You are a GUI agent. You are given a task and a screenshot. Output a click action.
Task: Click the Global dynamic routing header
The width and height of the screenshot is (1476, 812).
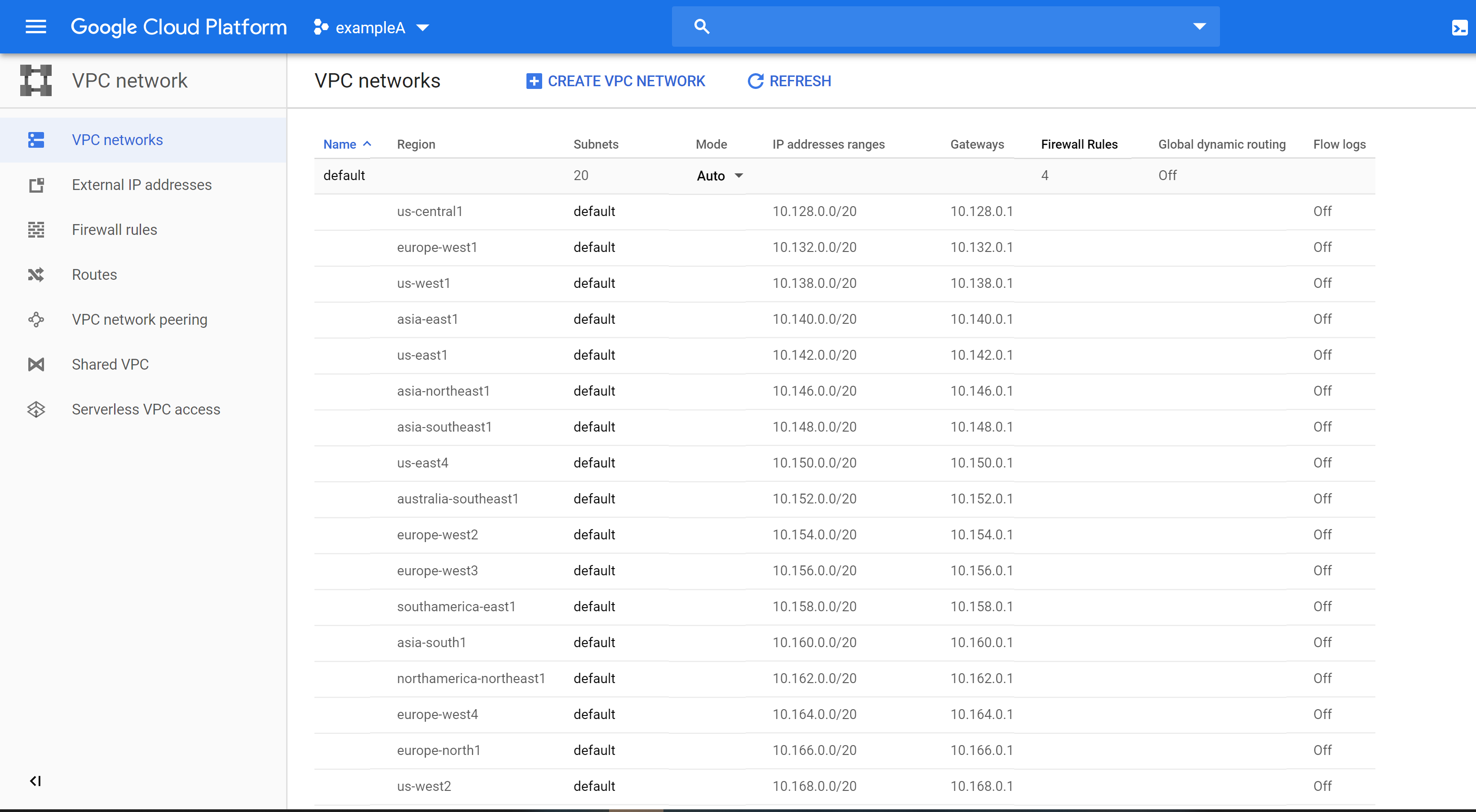[1222, 145]
